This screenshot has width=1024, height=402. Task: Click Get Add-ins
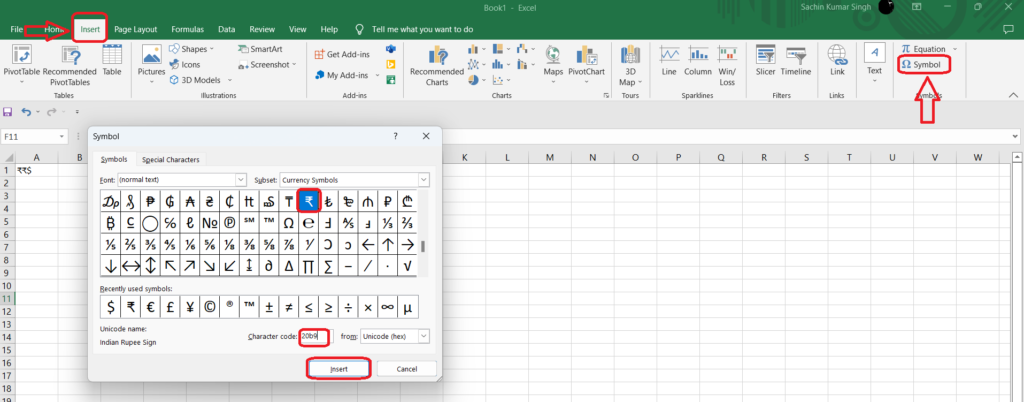click(x=342, y=55)
